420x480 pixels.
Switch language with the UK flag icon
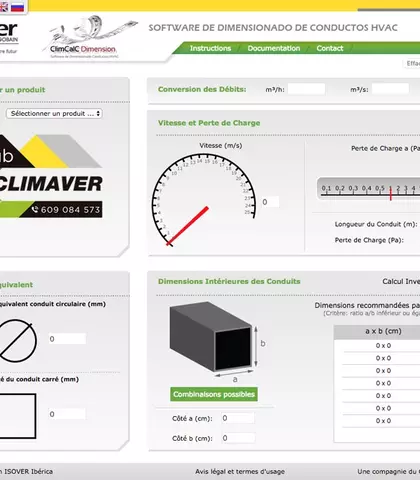3,7
